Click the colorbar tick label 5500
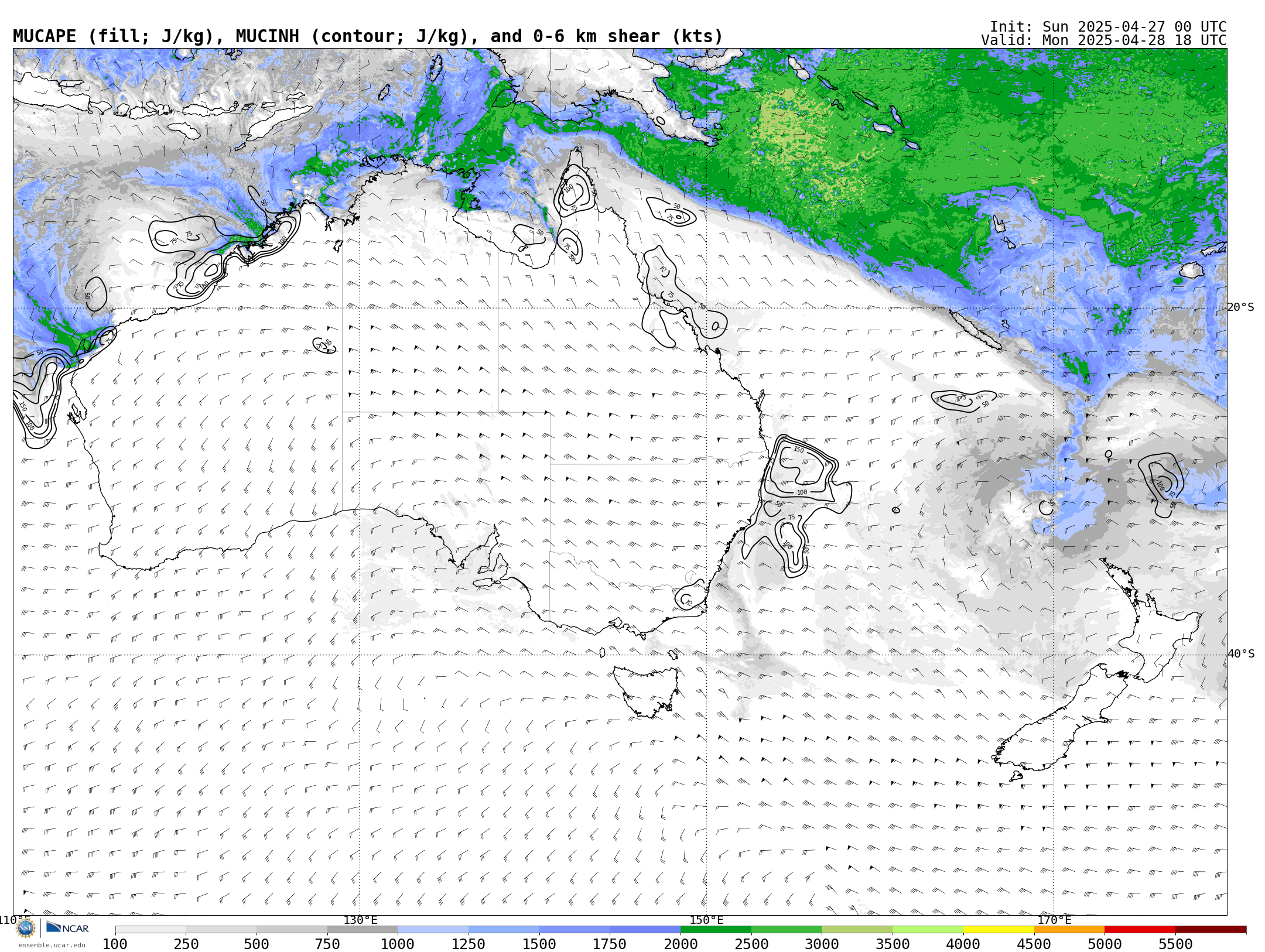 coord(1175,944)
